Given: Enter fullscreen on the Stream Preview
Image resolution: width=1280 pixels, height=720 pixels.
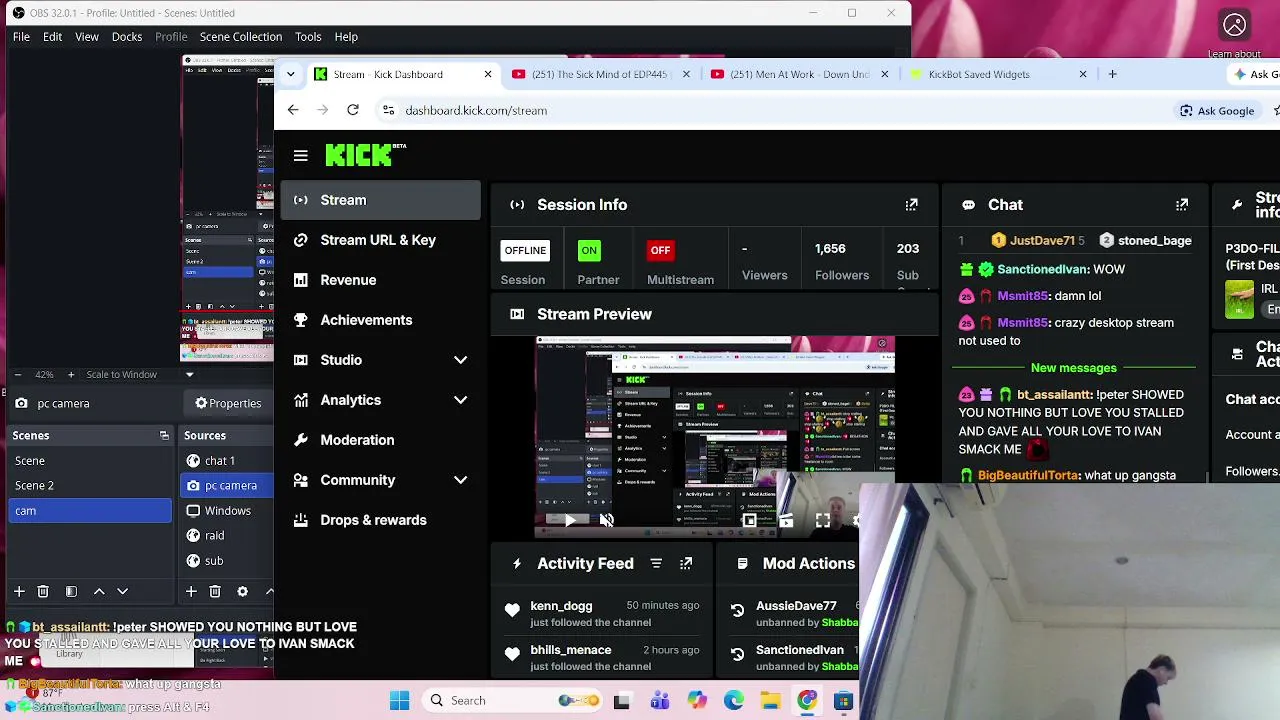Looking at the screenshot, I should tap(822, 520).
